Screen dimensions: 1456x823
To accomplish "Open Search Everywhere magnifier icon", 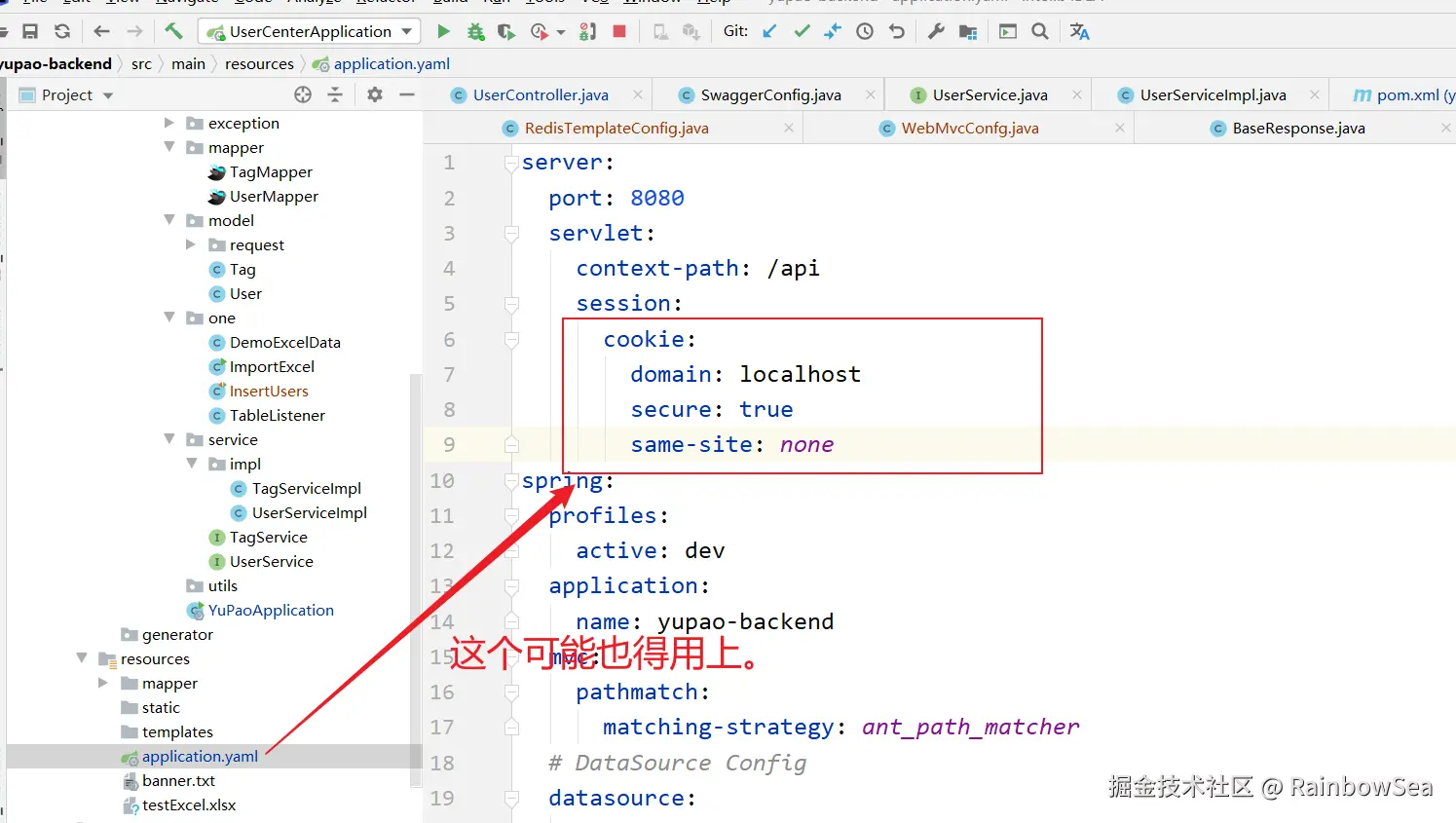I will (1040, 31).
